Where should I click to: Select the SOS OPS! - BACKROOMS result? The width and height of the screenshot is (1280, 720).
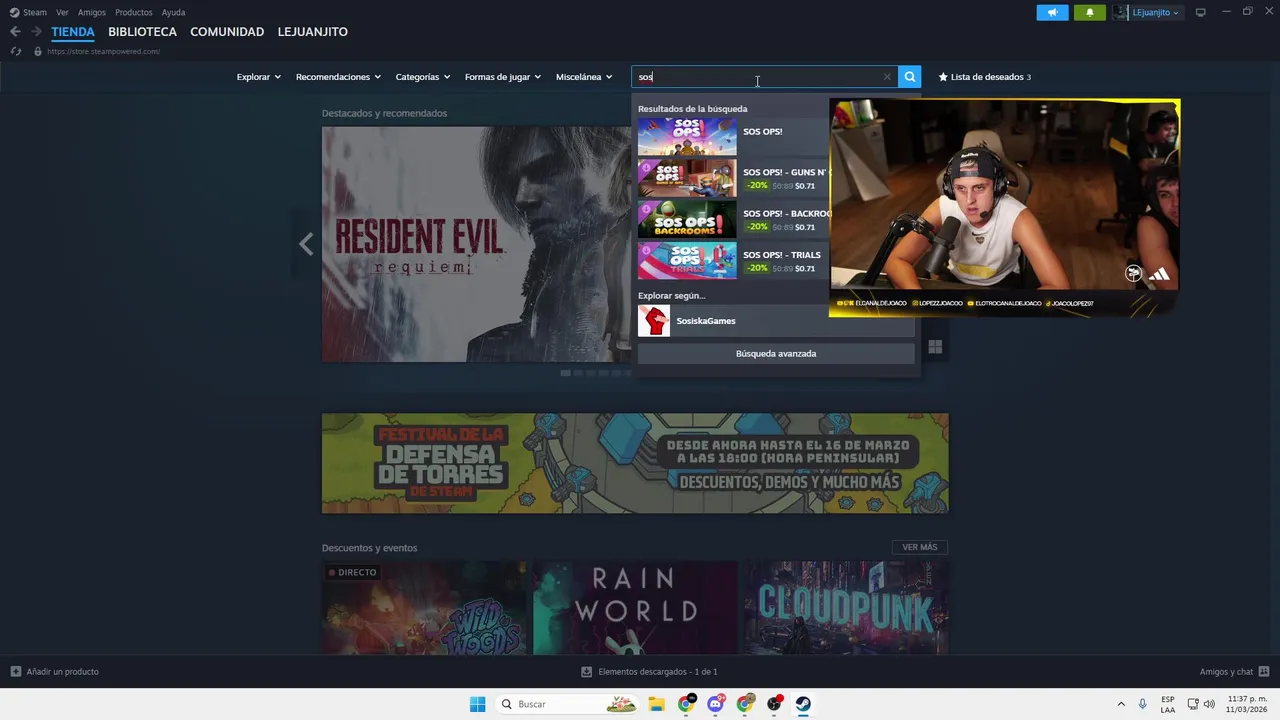click(x=733, y=219)
